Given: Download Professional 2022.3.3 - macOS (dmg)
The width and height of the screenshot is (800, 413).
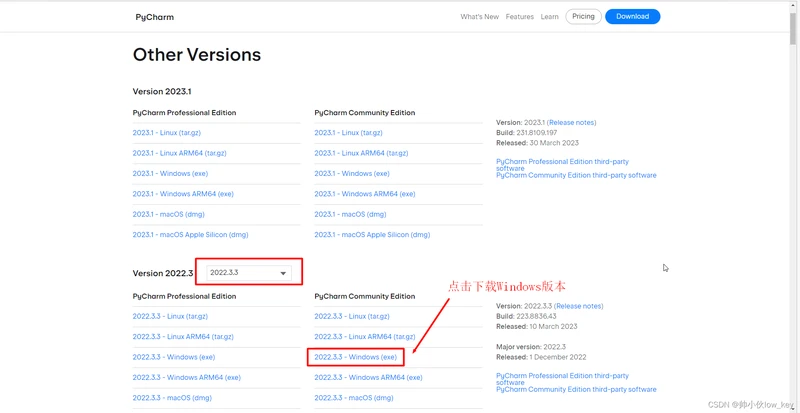Looking at the screenshot, I should coord(172,398).
